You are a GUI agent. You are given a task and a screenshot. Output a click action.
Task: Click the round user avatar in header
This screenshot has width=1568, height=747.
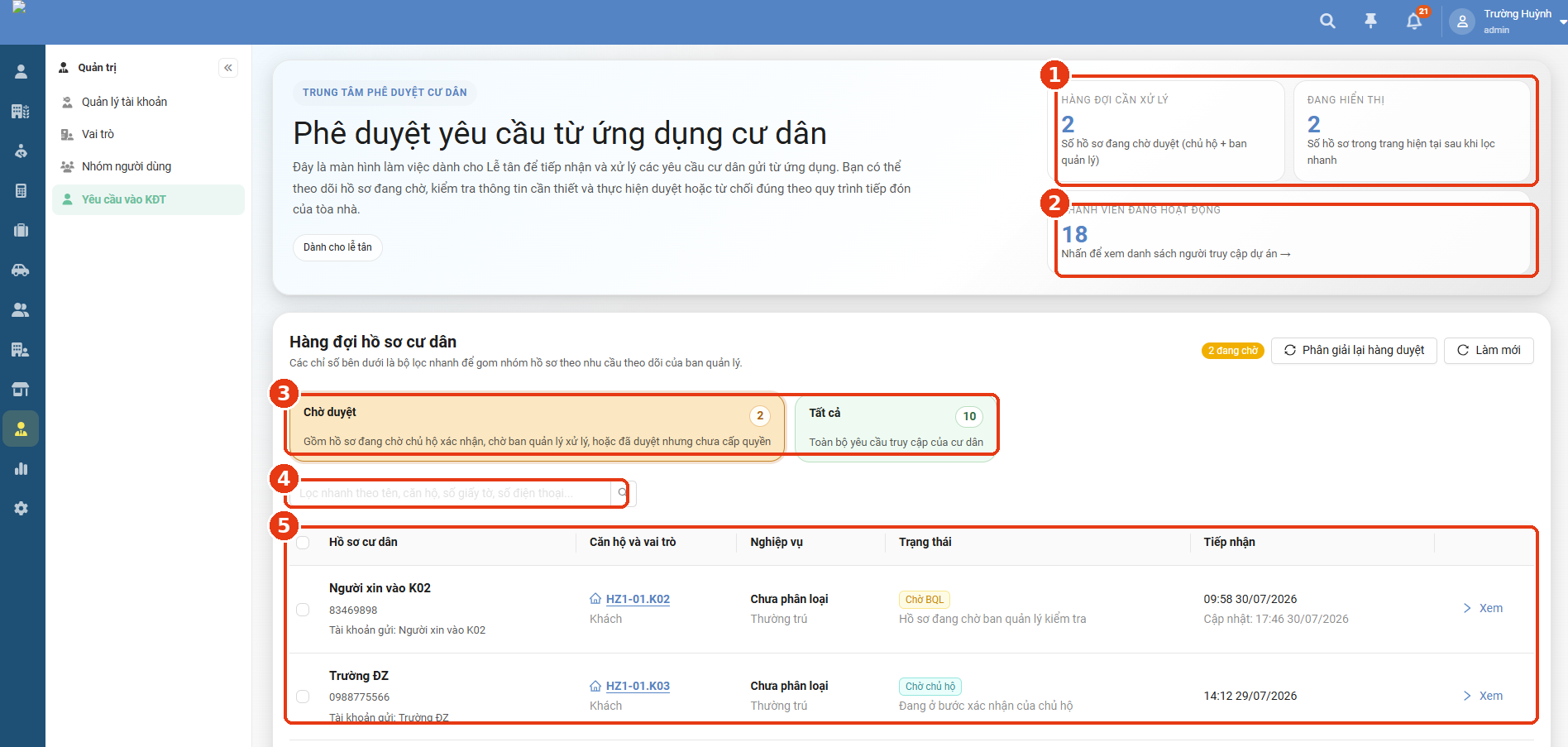1462,22
